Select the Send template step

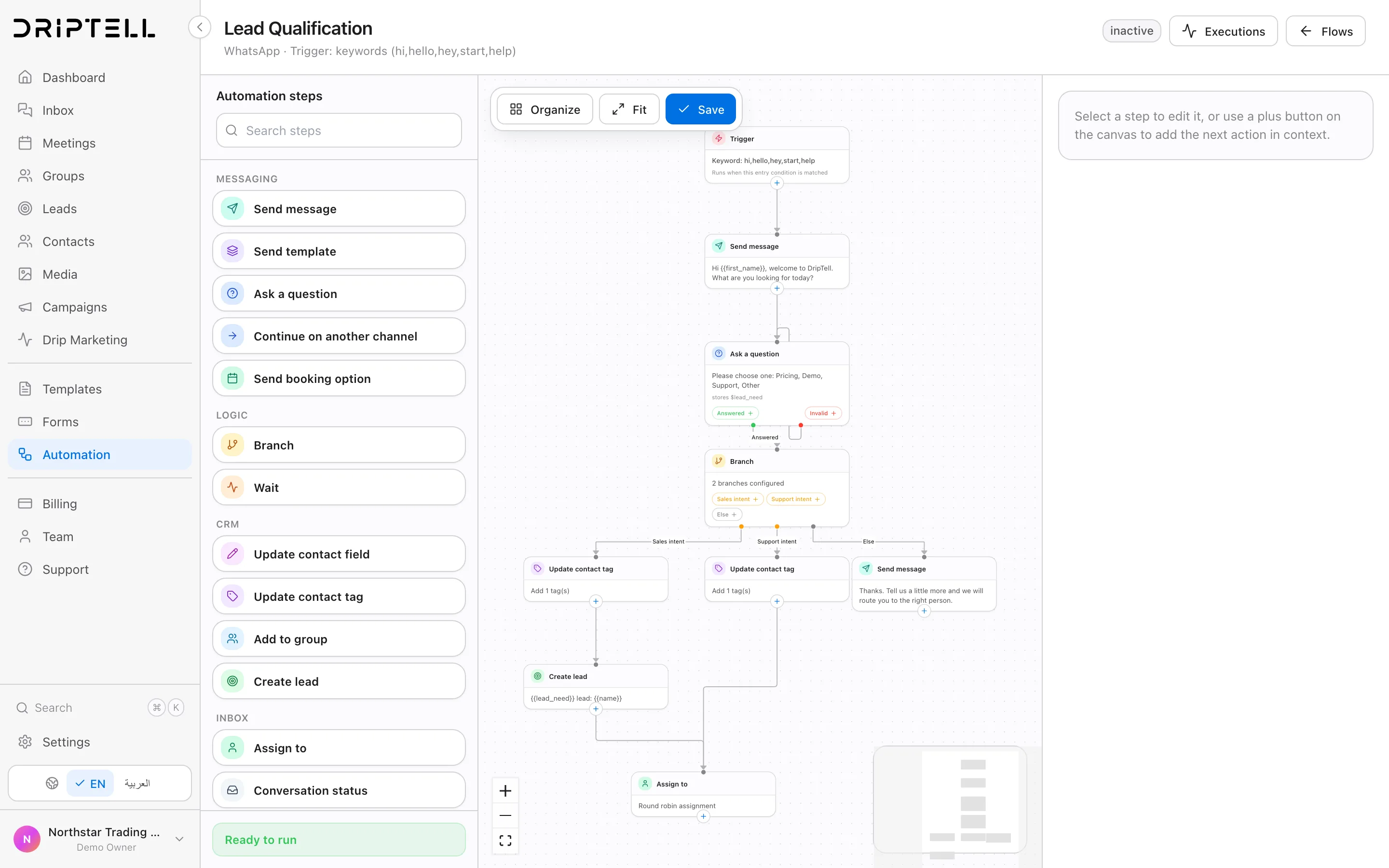339,251
